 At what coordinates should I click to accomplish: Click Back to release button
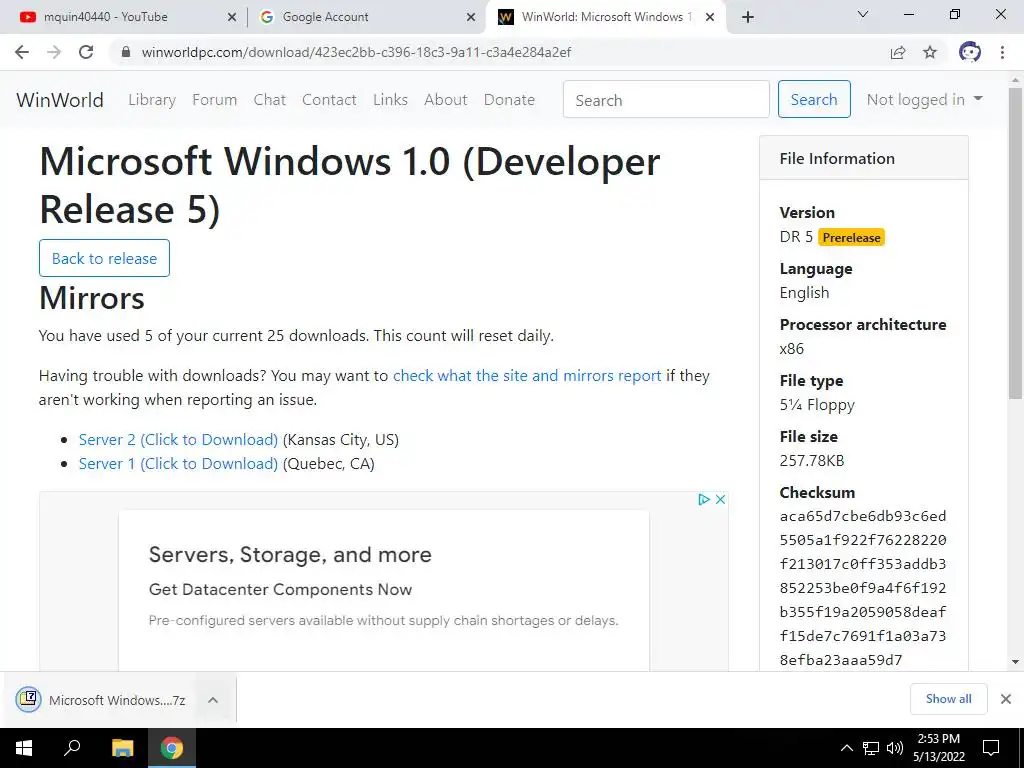[x=104, y=258]
